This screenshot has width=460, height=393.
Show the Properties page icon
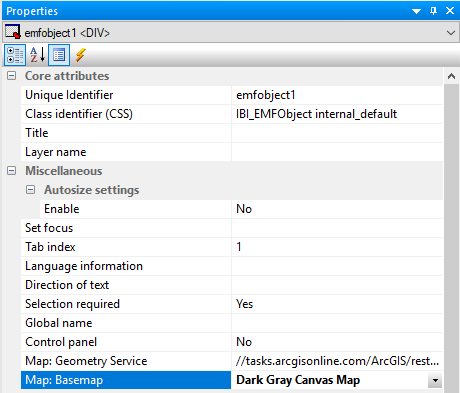coord(59,55)
